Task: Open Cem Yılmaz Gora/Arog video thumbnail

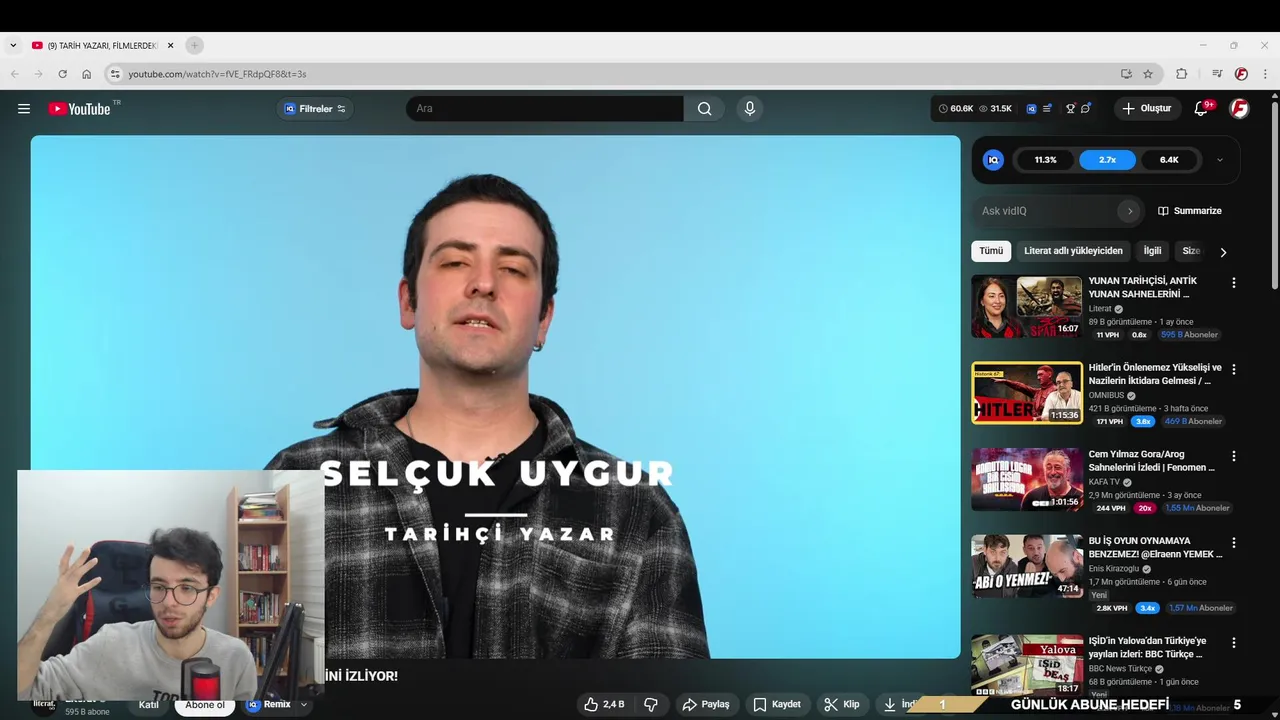Action: pyautogui.click(x=1027, y=480)
